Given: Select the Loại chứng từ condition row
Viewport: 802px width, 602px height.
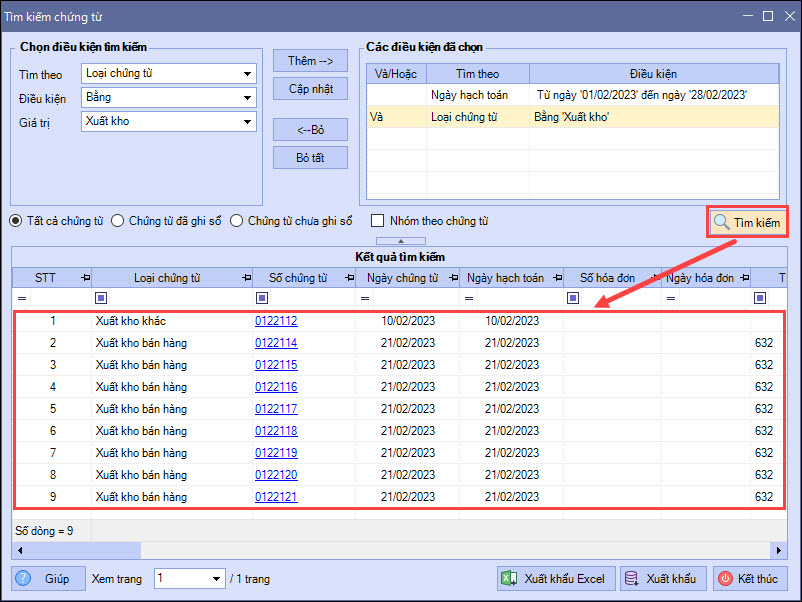Looking at the screenshot, I should click(571, 116).
